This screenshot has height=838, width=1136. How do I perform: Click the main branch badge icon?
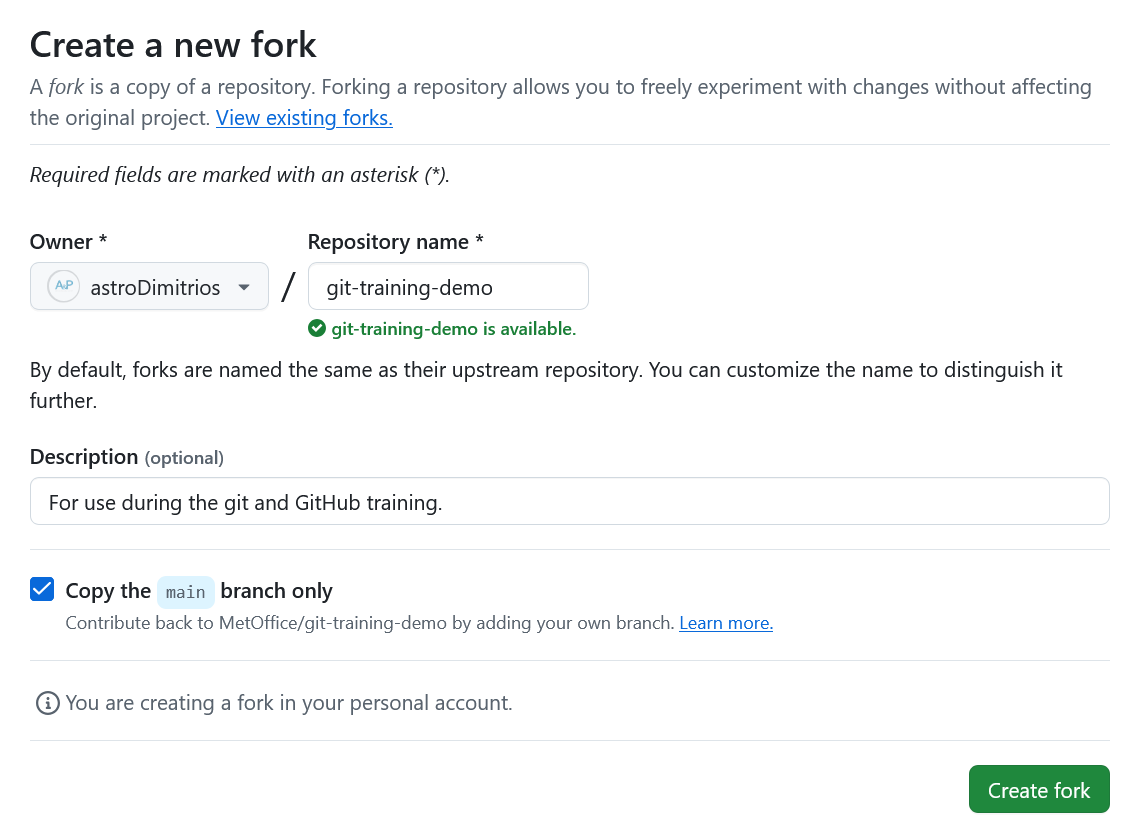[x=185, y=591]
